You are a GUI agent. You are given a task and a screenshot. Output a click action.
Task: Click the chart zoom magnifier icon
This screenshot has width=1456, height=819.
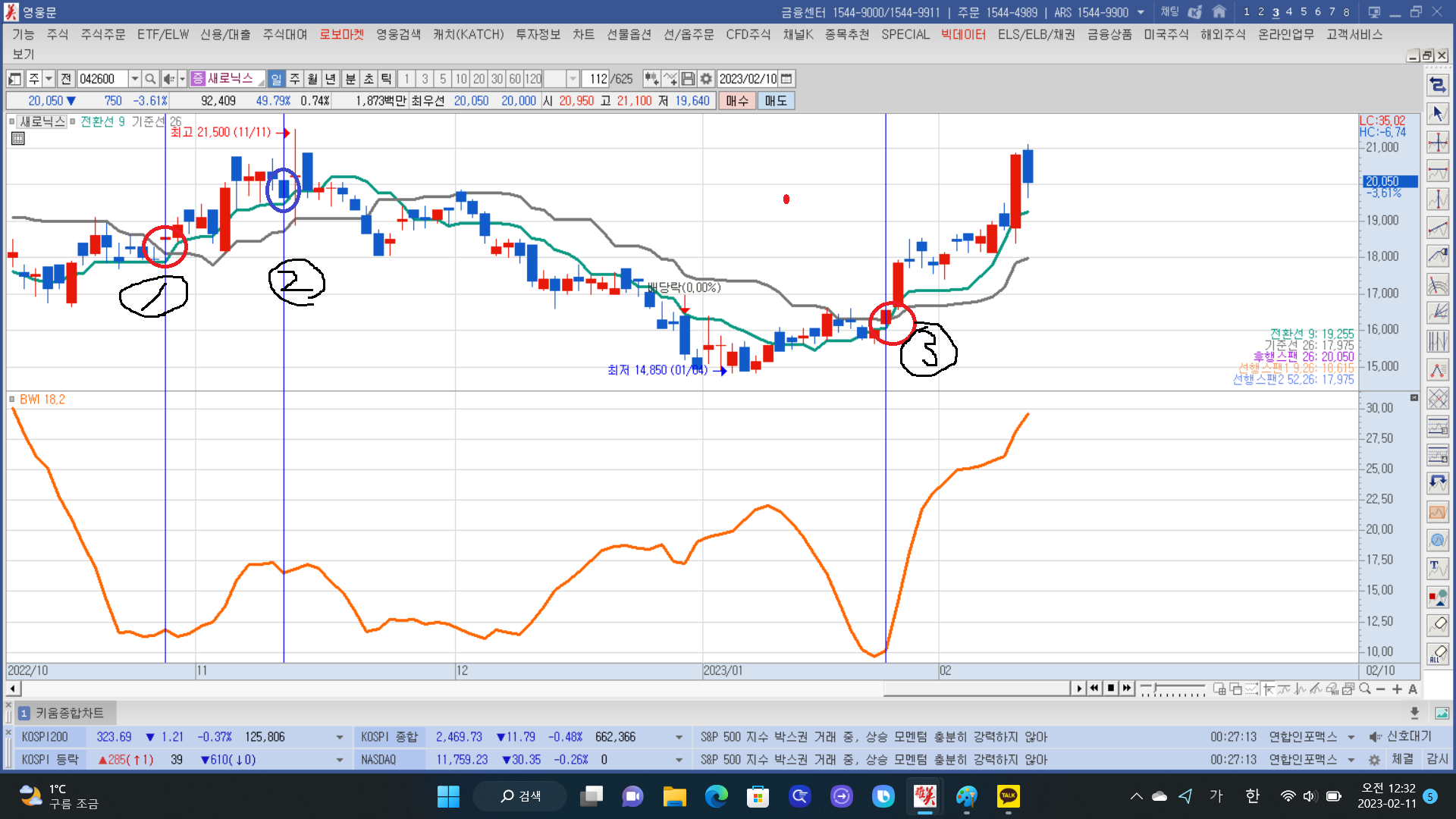coord(1365,689)
